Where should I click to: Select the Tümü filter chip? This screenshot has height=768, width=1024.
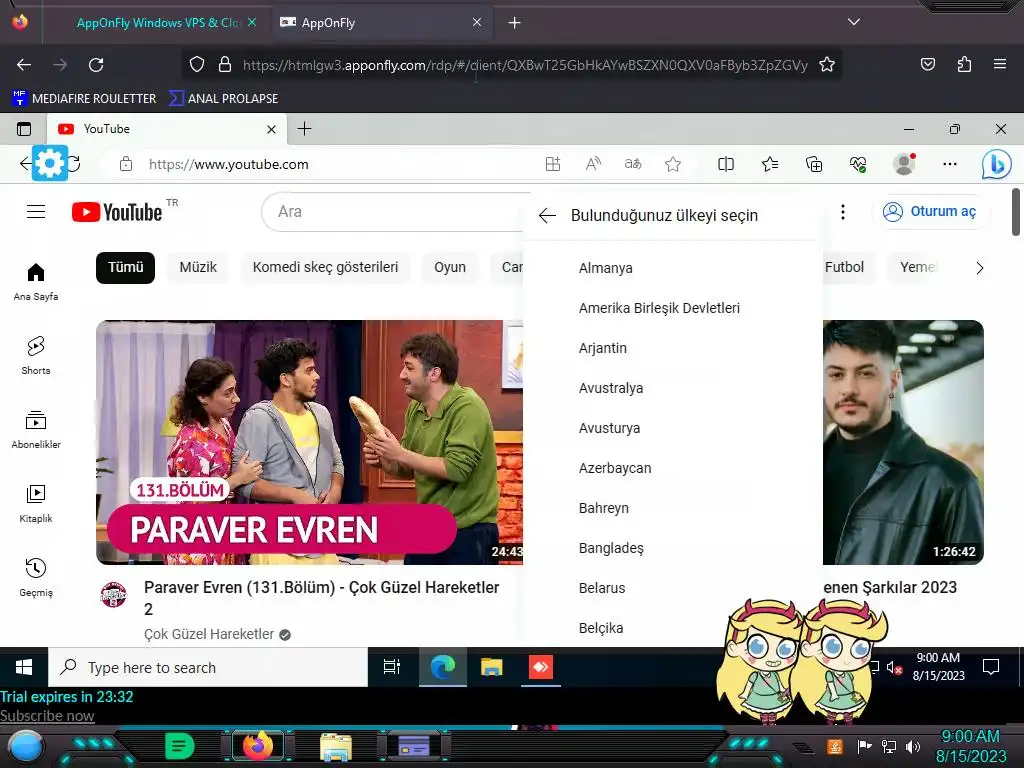[x=125, y=267]
